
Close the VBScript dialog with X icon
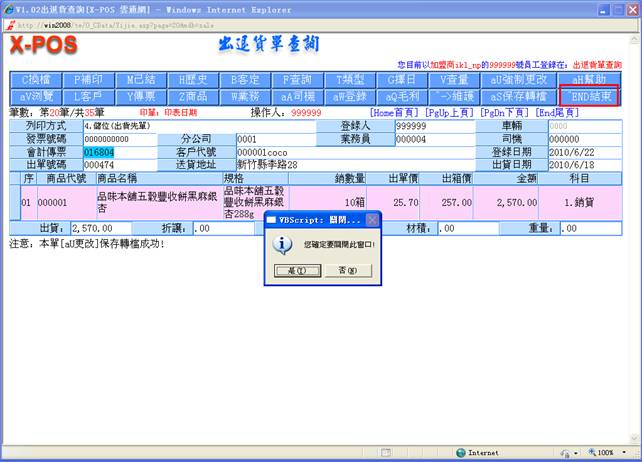[x=372, y=219]
